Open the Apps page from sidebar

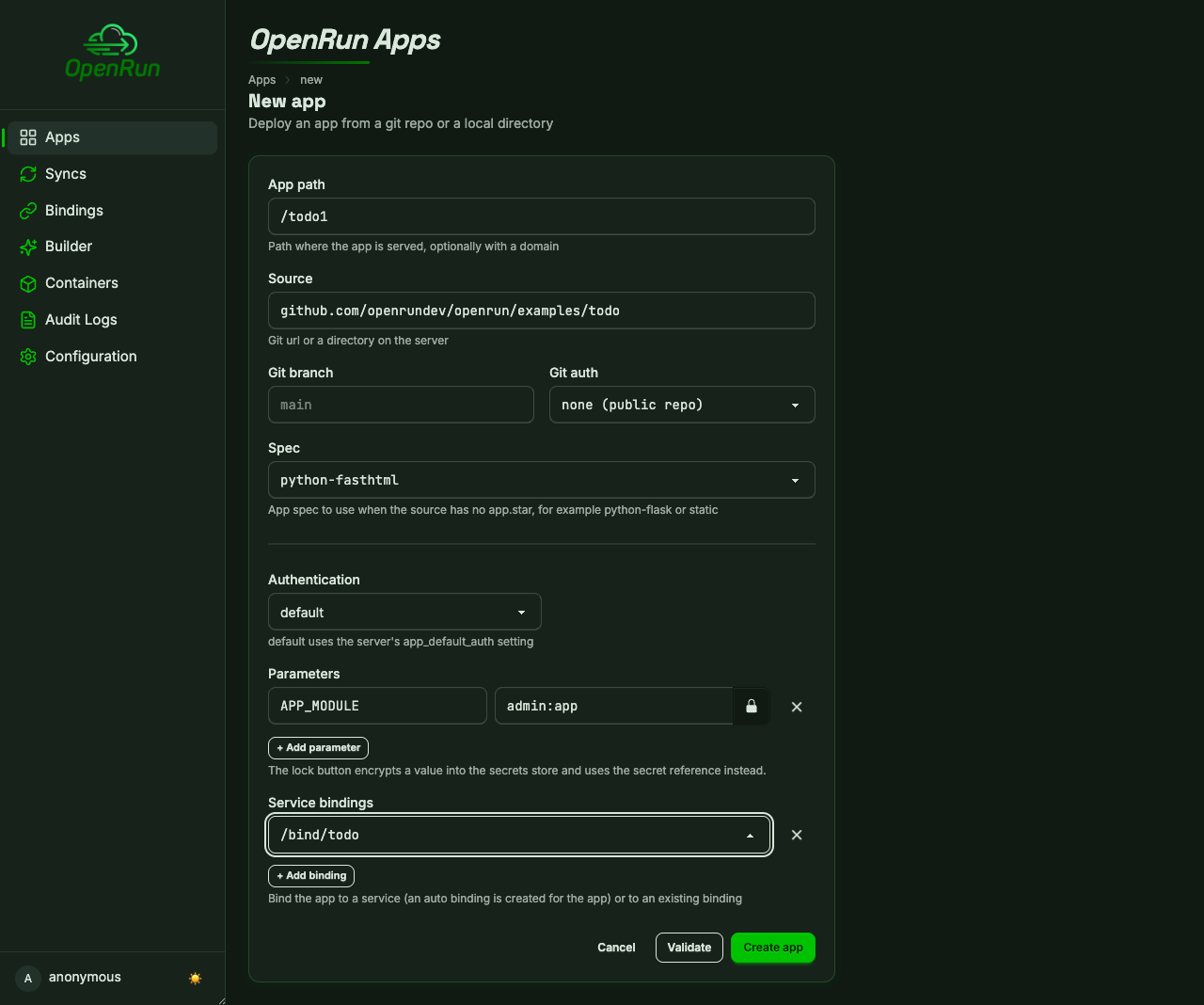[x=112, y=137]
